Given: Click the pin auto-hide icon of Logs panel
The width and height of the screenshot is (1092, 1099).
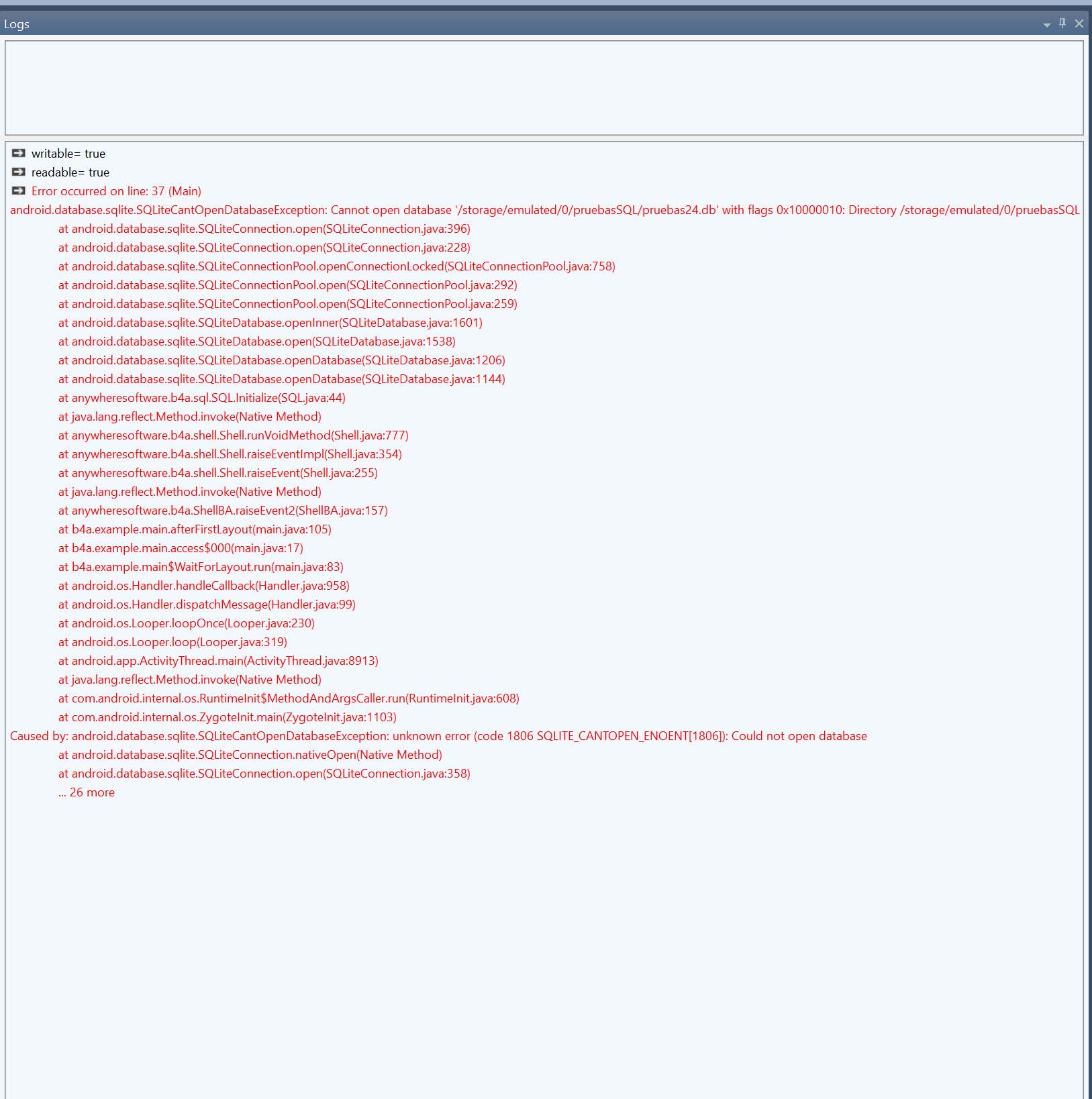Looking at the screenshot, I should (1062, 23).
